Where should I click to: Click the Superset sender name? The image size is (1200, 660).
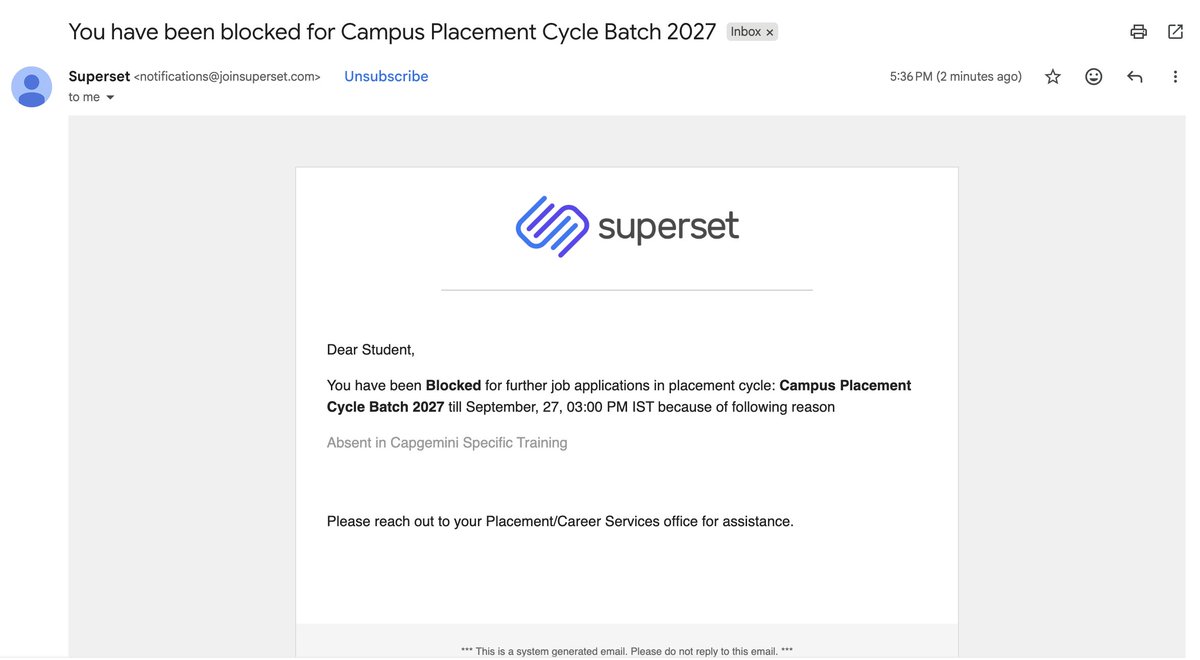click(99, 76)
